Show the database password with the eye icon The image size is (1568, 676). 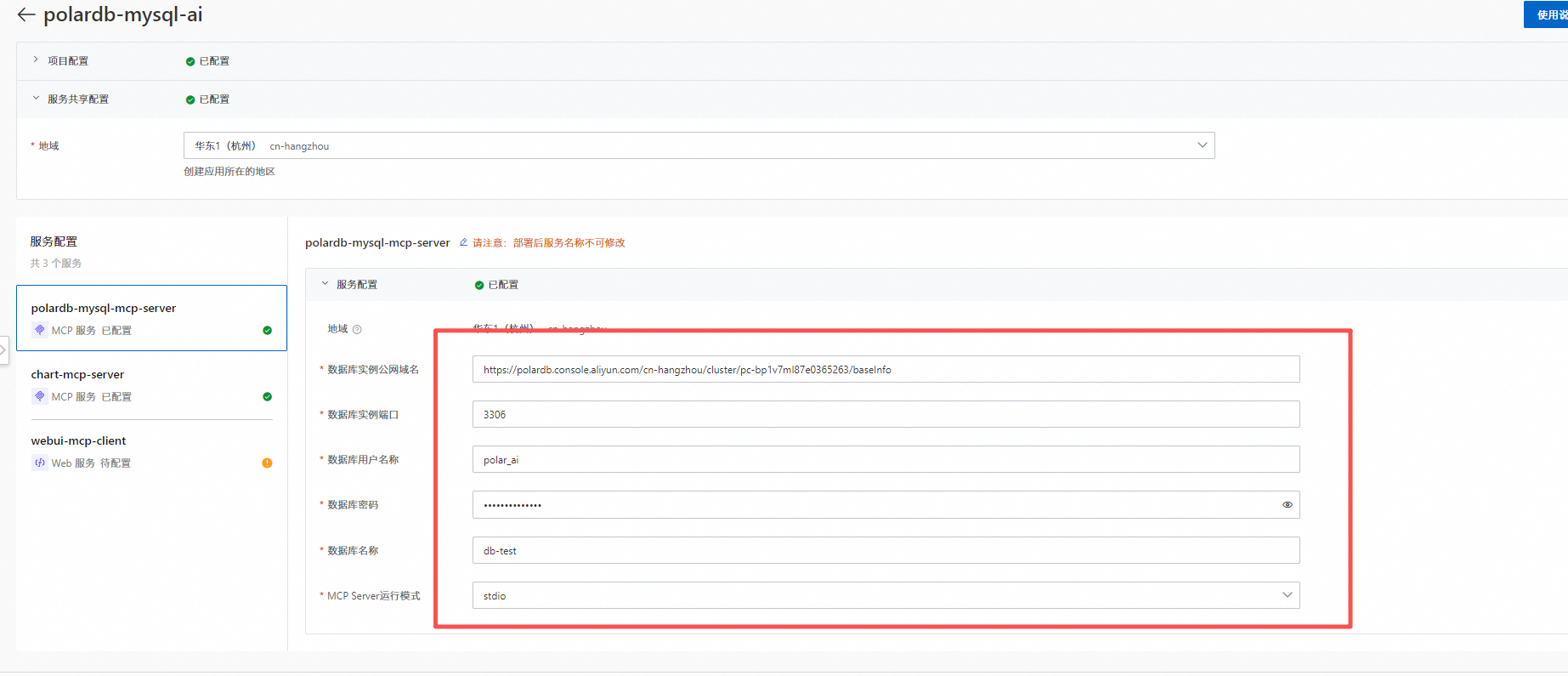[x=1288, y=505]
